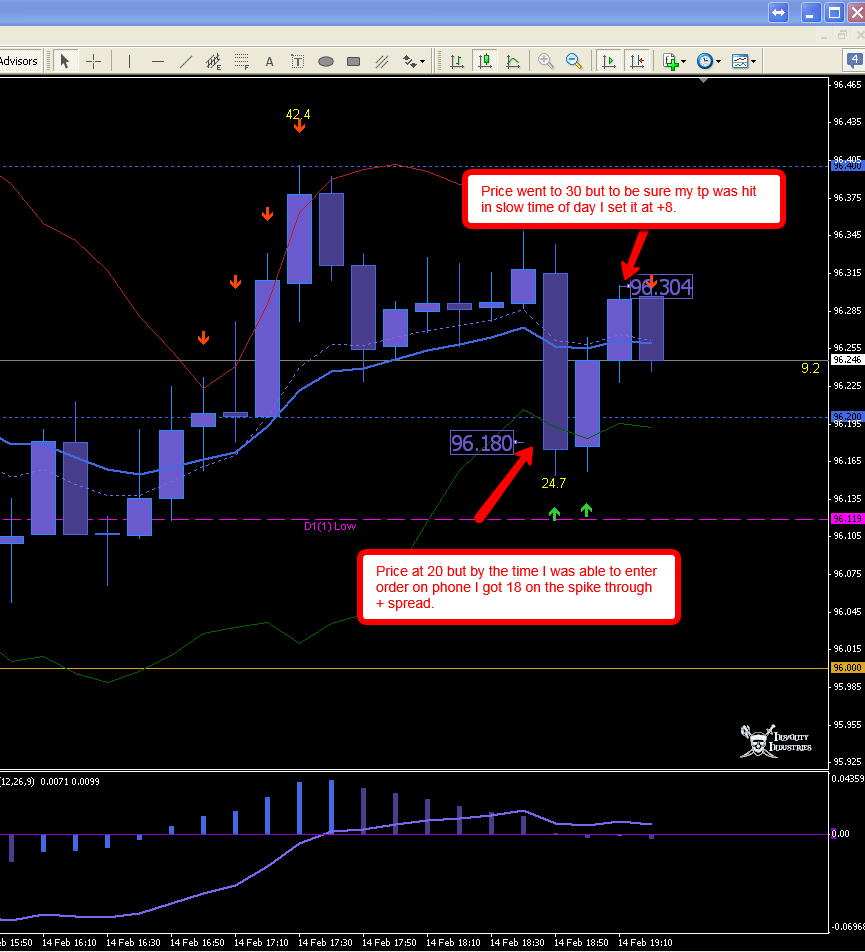Select the parallel lines channel tool
Image resolution: width=865 pixels, height=952 pixels.
coord(382,61)
